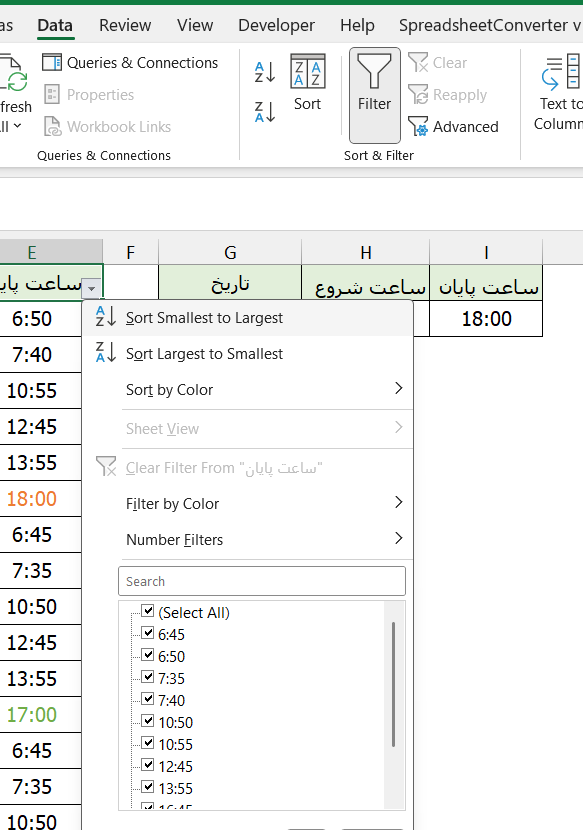
Task: Click the Properties icon
Action: coord(52,95)
